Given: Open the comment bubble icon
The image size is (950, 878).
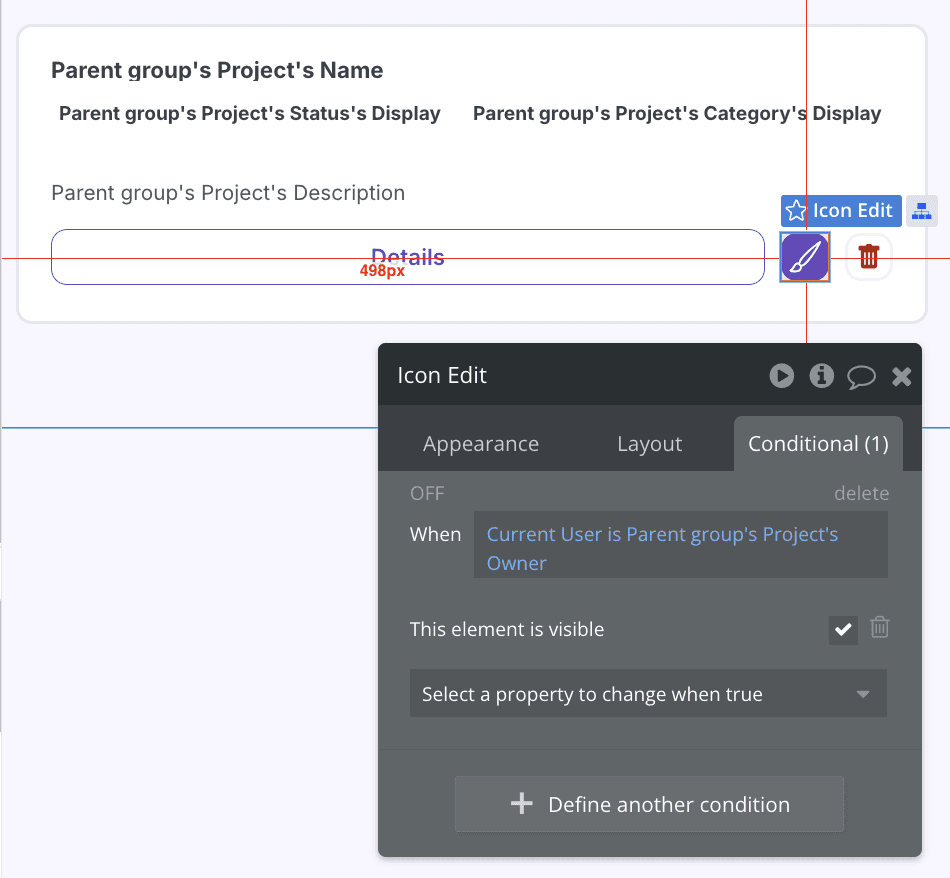Looking at the screenshot, I should tap(861, 376).
